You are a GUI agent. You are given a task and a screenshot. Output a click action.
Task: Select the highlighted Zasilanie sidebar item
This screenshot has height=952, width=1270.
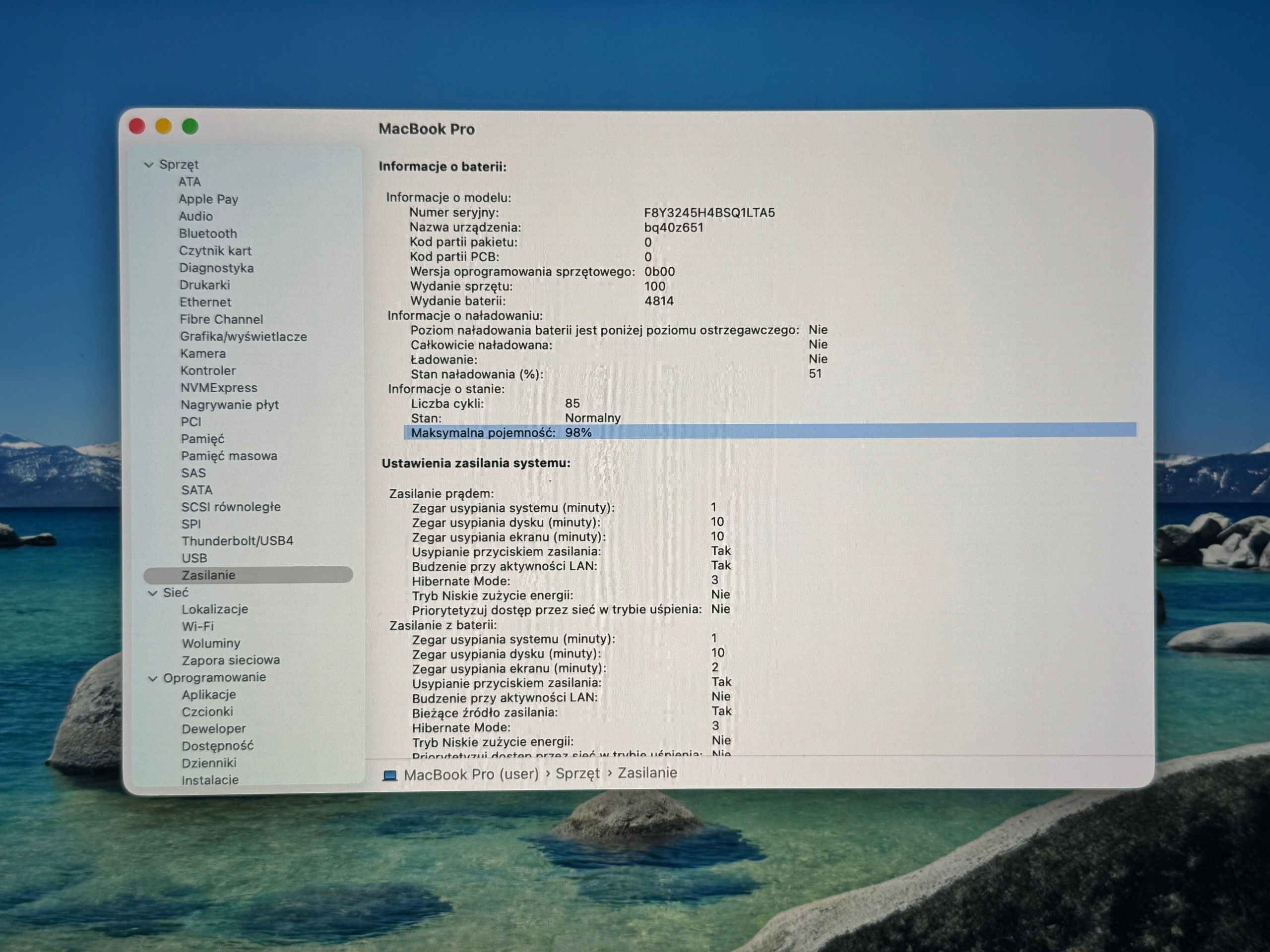click(x=248, y=575)
